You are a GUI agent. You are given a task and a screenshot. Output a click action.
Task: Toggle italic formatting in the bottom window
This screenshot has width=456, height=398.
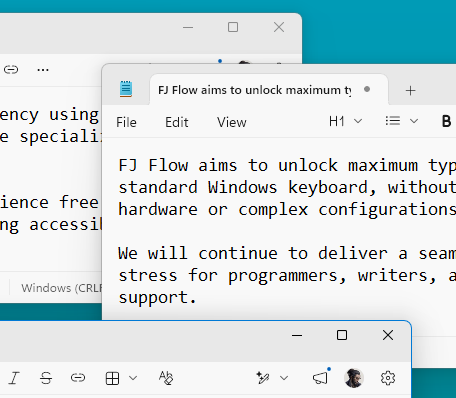coord(14,378)
